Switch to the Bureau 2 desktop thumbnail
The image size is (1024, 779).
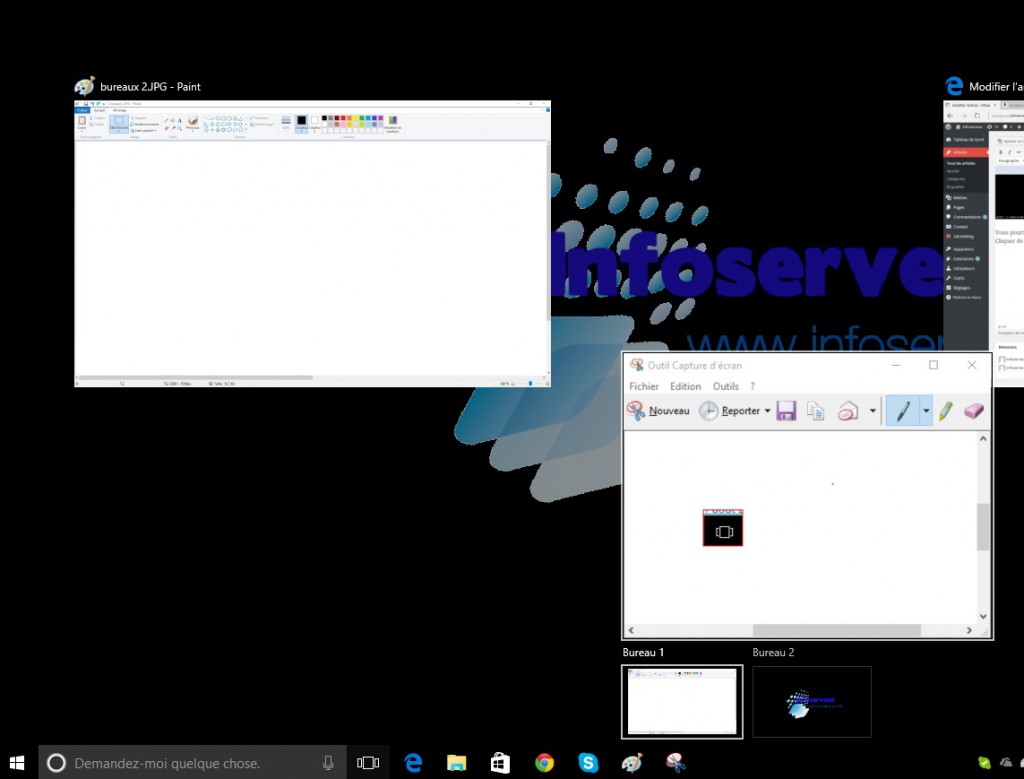812,702
